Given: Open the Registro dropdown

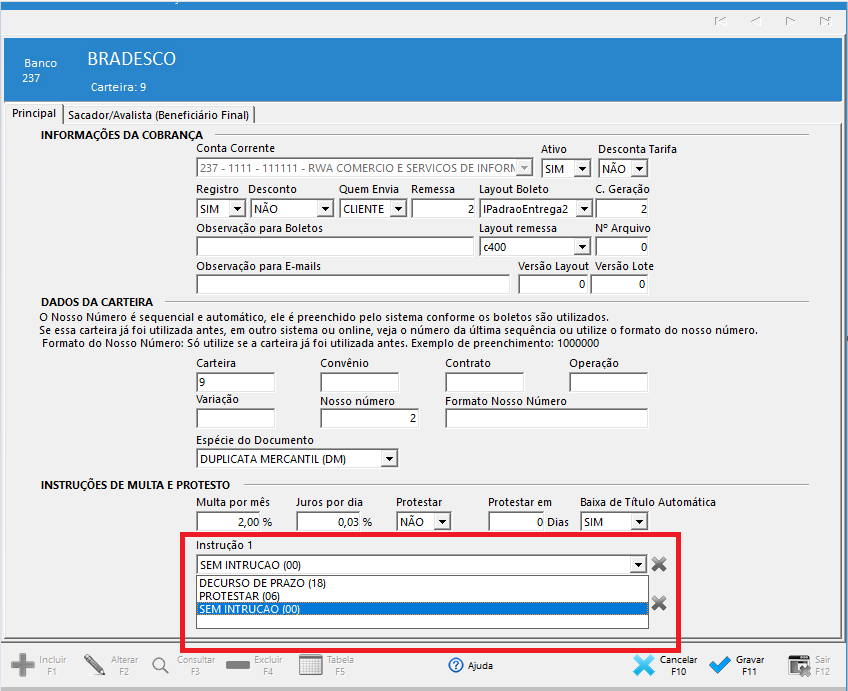Looking at the screenshot, I should point(237,209).
